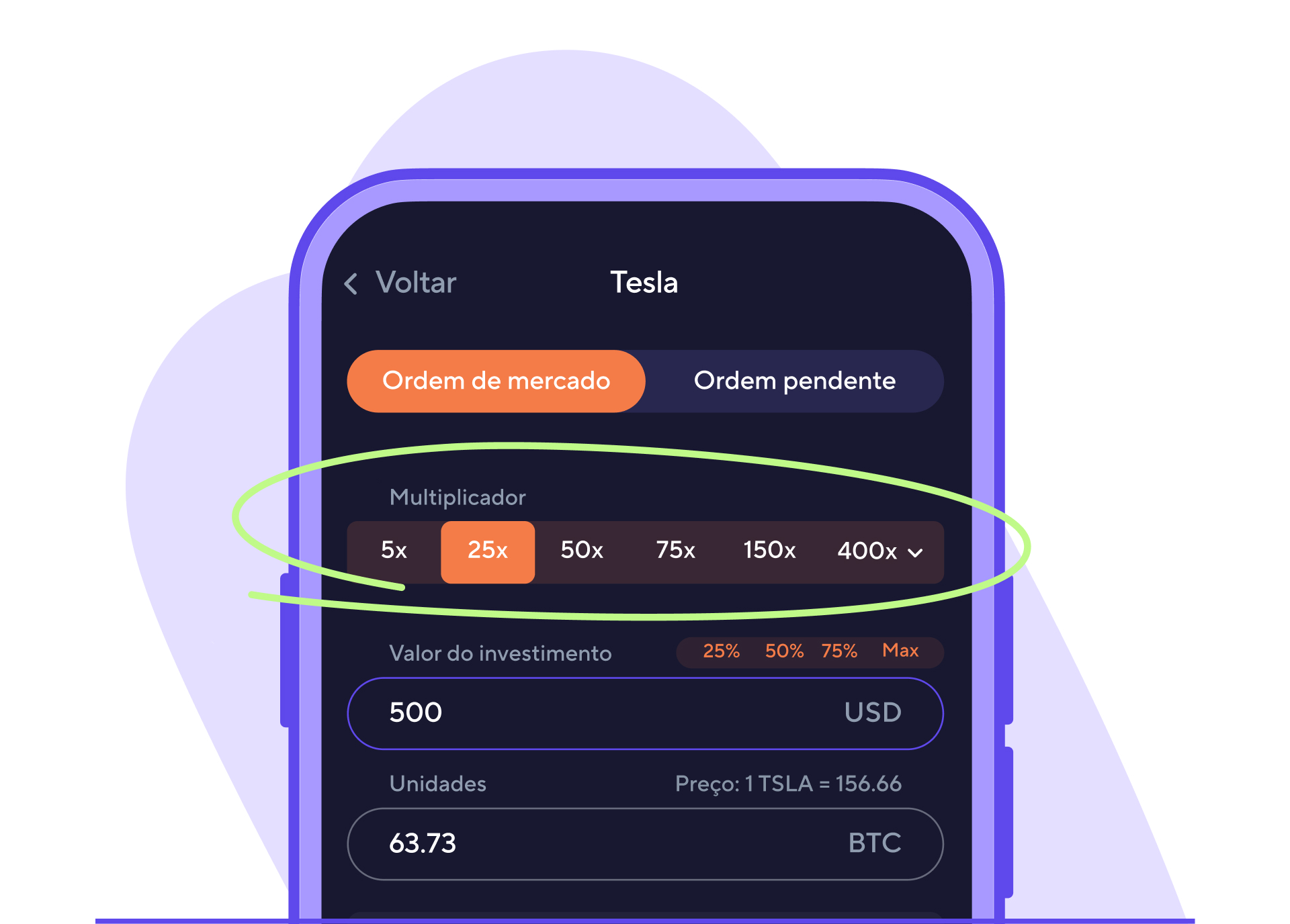Screen dimensions: 1290x924
Task: Click the BTC unit label
Action: 874,843
